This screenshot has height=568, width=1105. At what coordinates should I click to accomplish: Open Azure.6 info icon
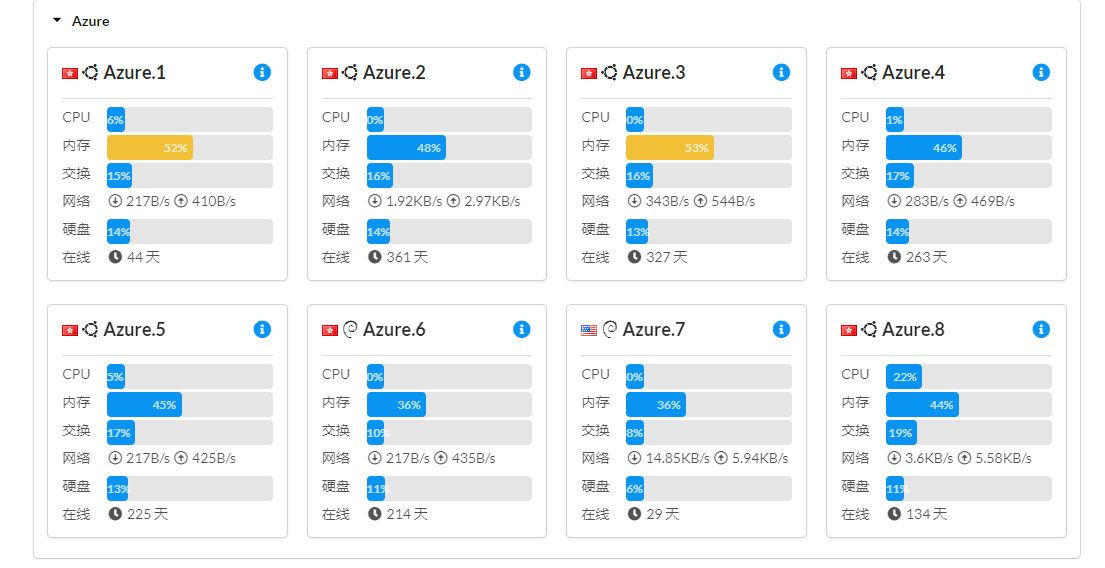pos(521,329)
